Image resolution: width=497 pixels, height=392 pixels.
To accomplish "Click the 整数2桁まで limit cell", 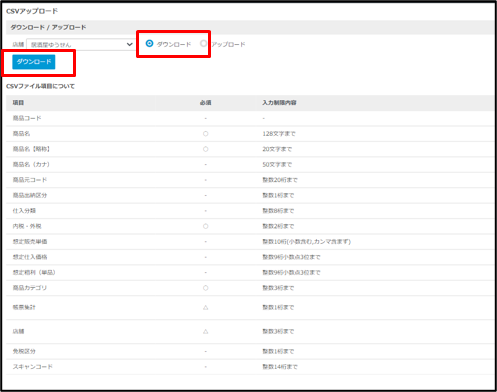I will pos(278,226).
